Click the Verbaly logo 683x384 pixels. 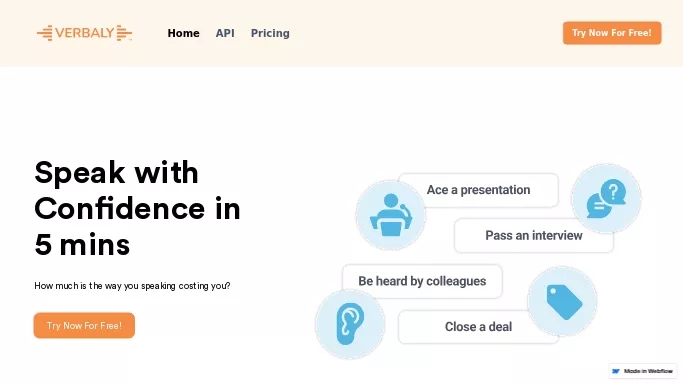[x=85, y=33]
